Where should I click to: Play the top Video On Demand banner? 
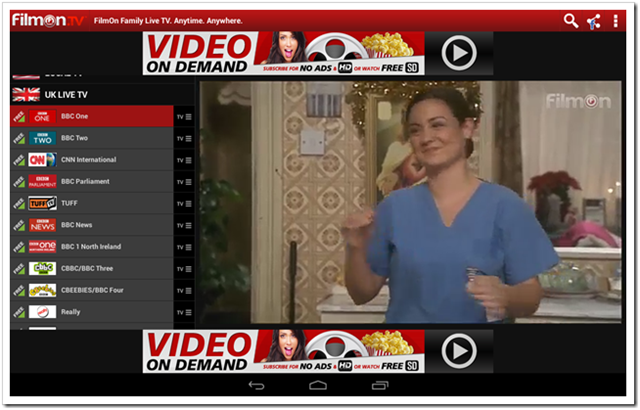459,53
